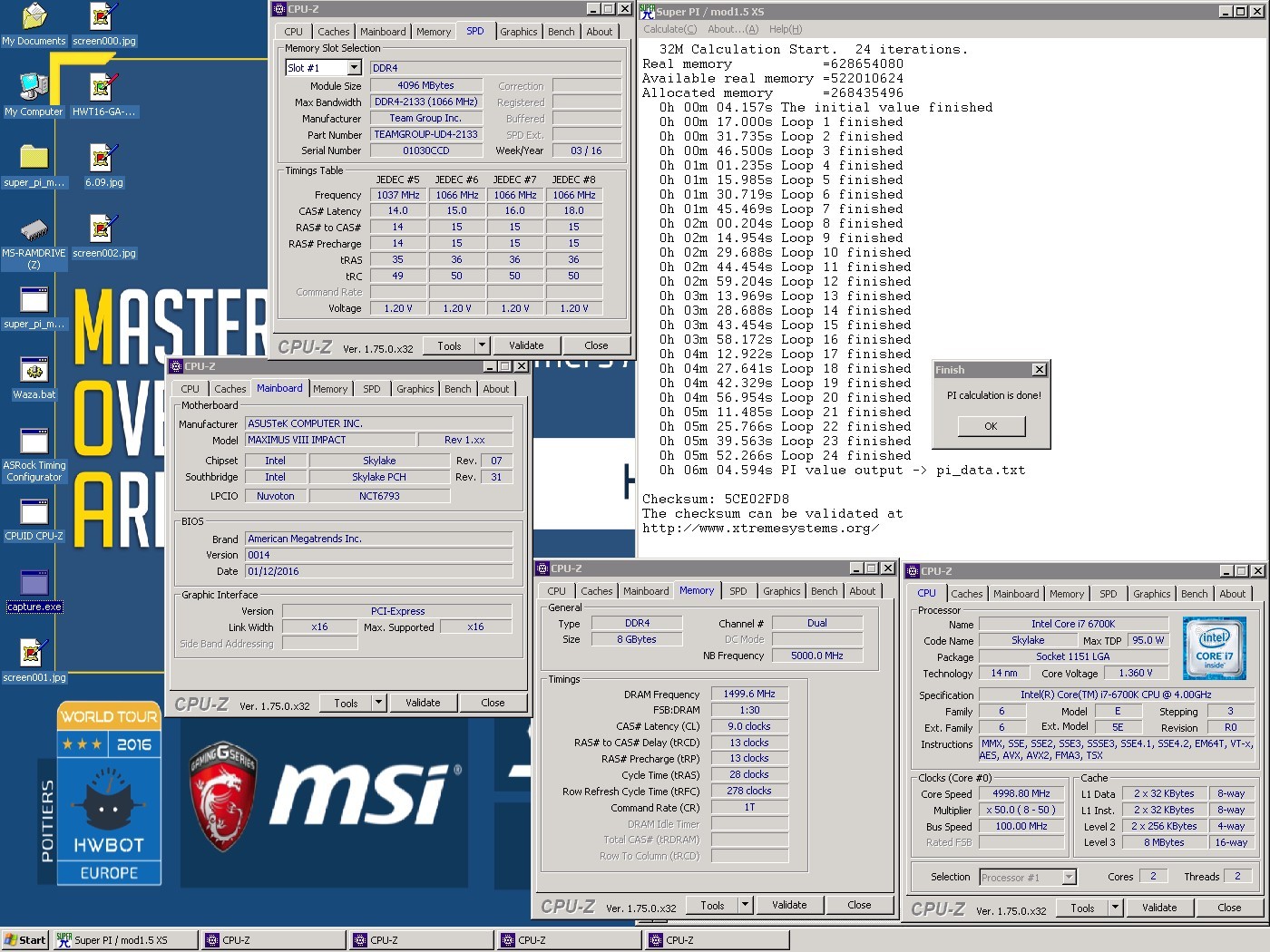
Task: Close the Finish dialog with X
Action: point(1040,370)
